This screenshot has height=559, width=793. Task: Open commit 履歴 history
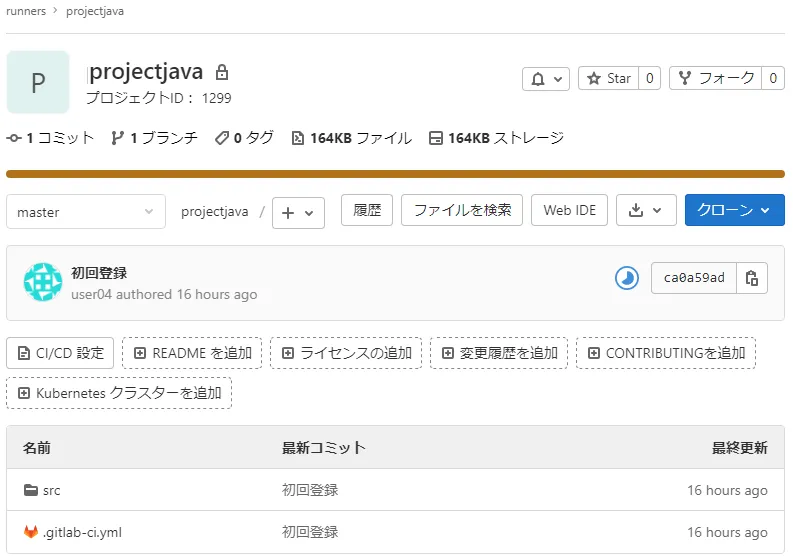coord(367,210)
